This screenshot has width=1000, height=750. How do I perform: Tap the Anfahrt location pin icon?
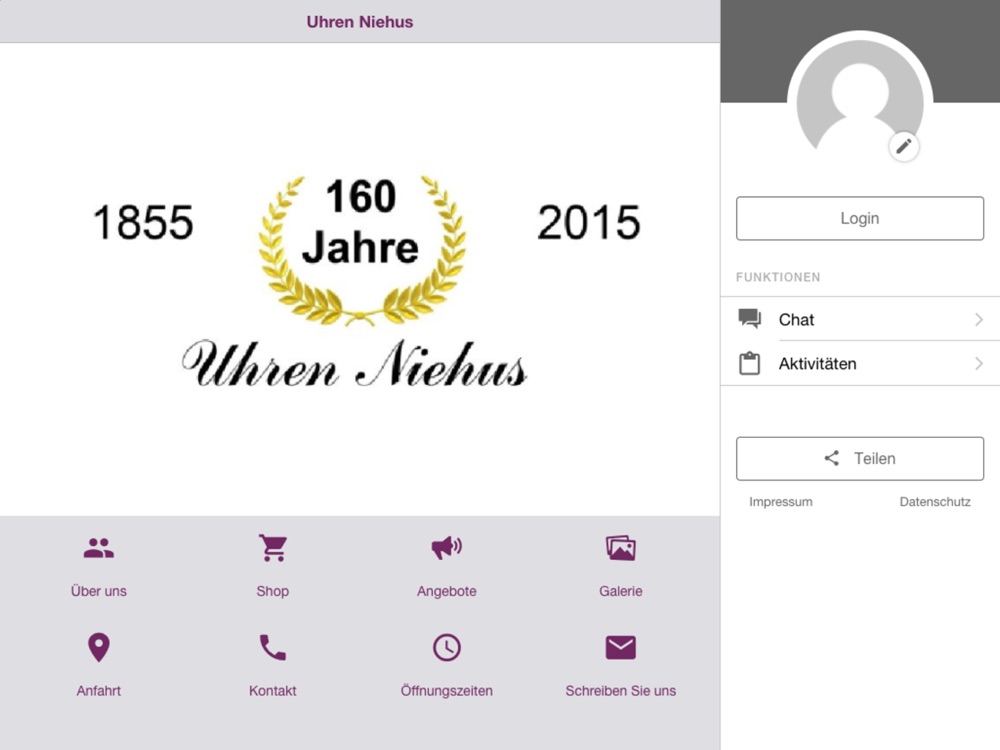[x=98, y=647]
